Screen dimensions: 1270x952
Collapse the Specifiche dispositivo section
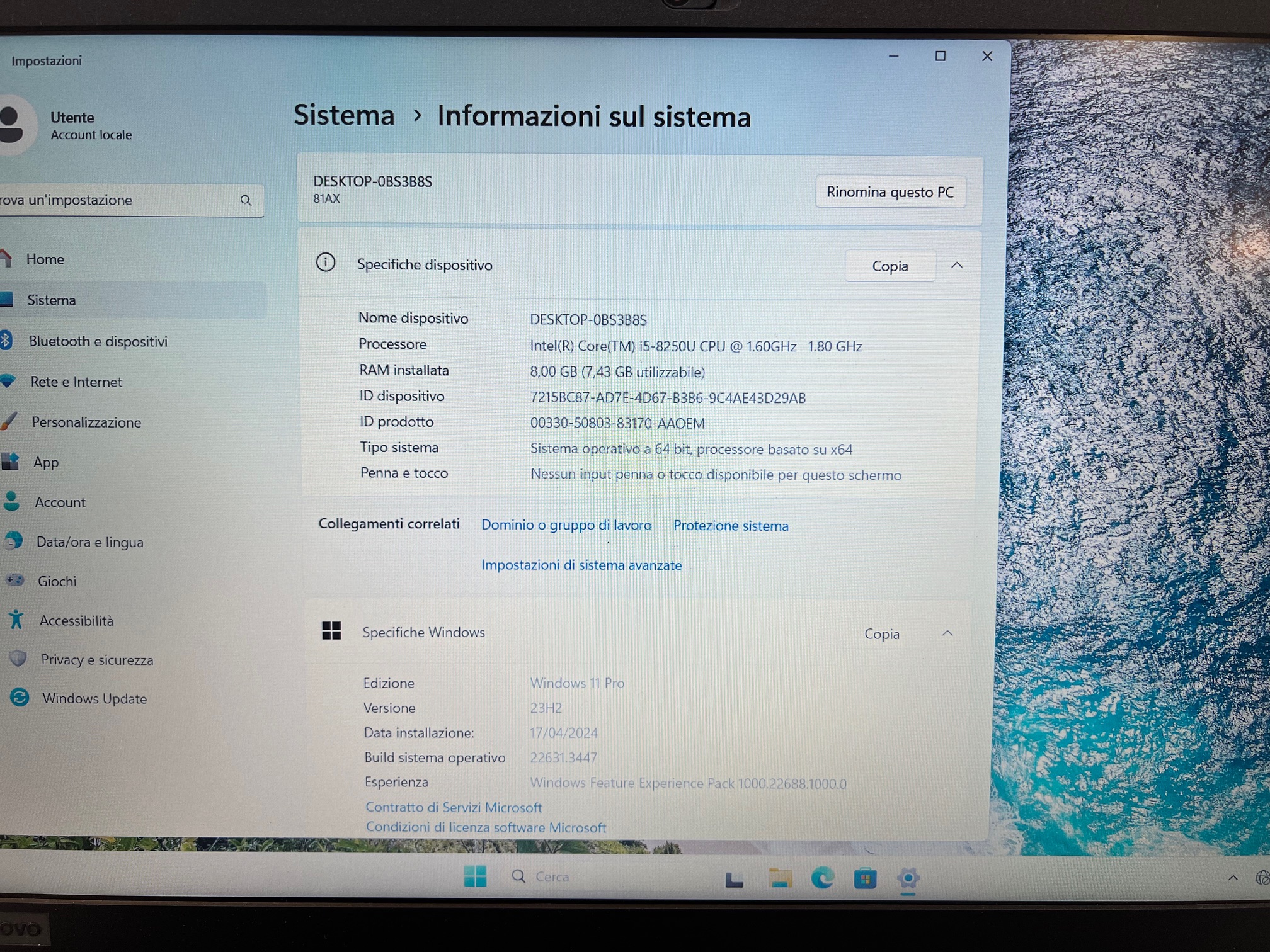pos(957,265)
